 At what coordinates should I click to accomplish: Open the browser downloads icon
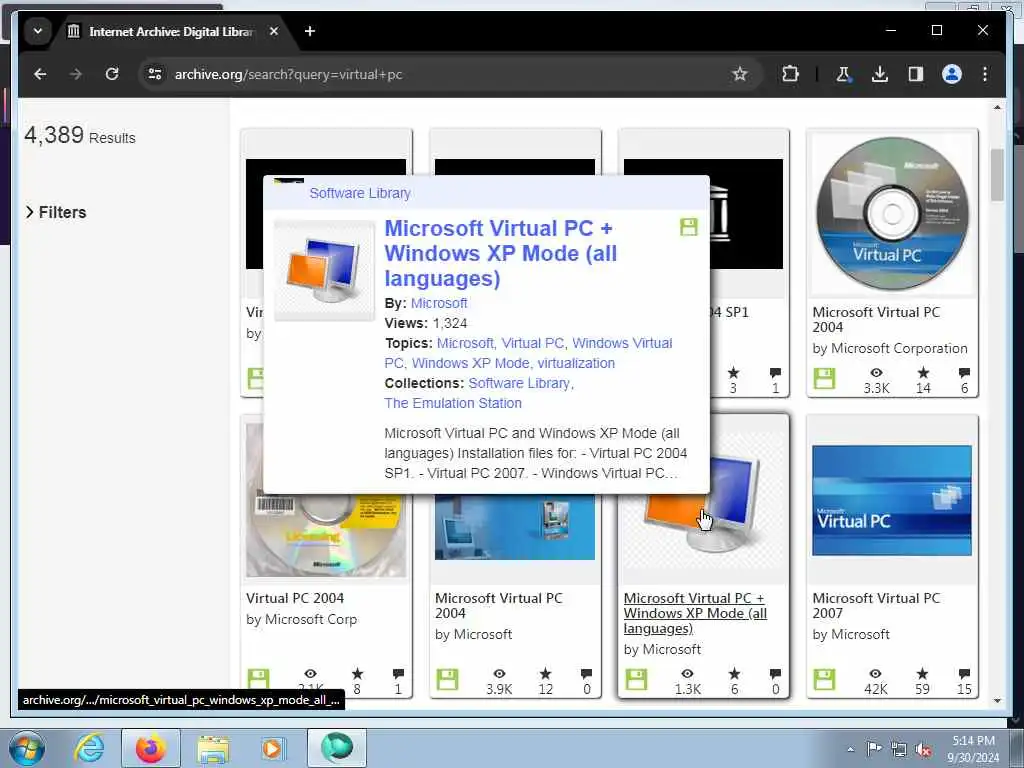coord(880,74)
